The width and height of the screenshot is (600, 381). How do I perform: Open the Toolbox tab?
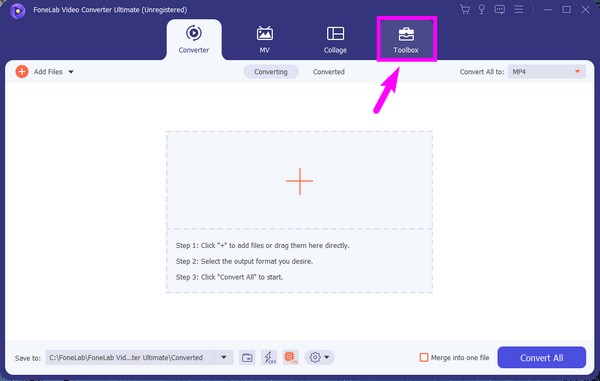coord(406,40)
